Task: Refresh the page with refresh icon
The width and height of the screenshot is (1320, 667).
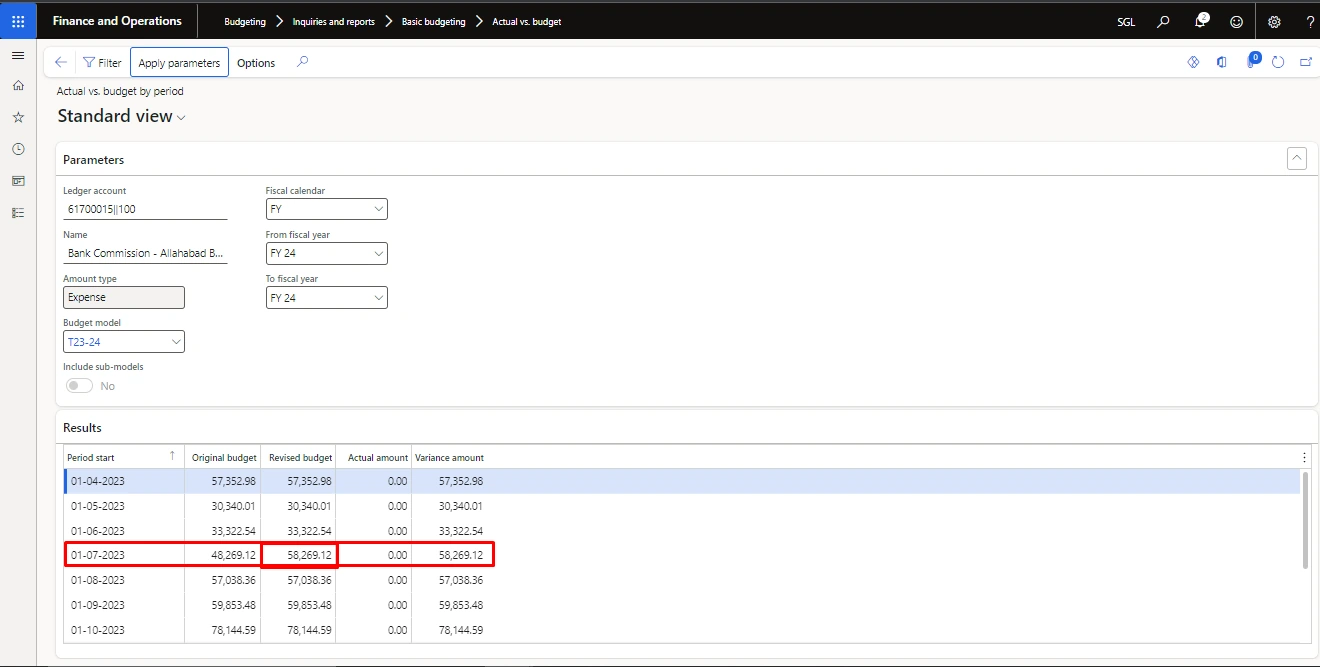Action: (x=1278, y=62)
